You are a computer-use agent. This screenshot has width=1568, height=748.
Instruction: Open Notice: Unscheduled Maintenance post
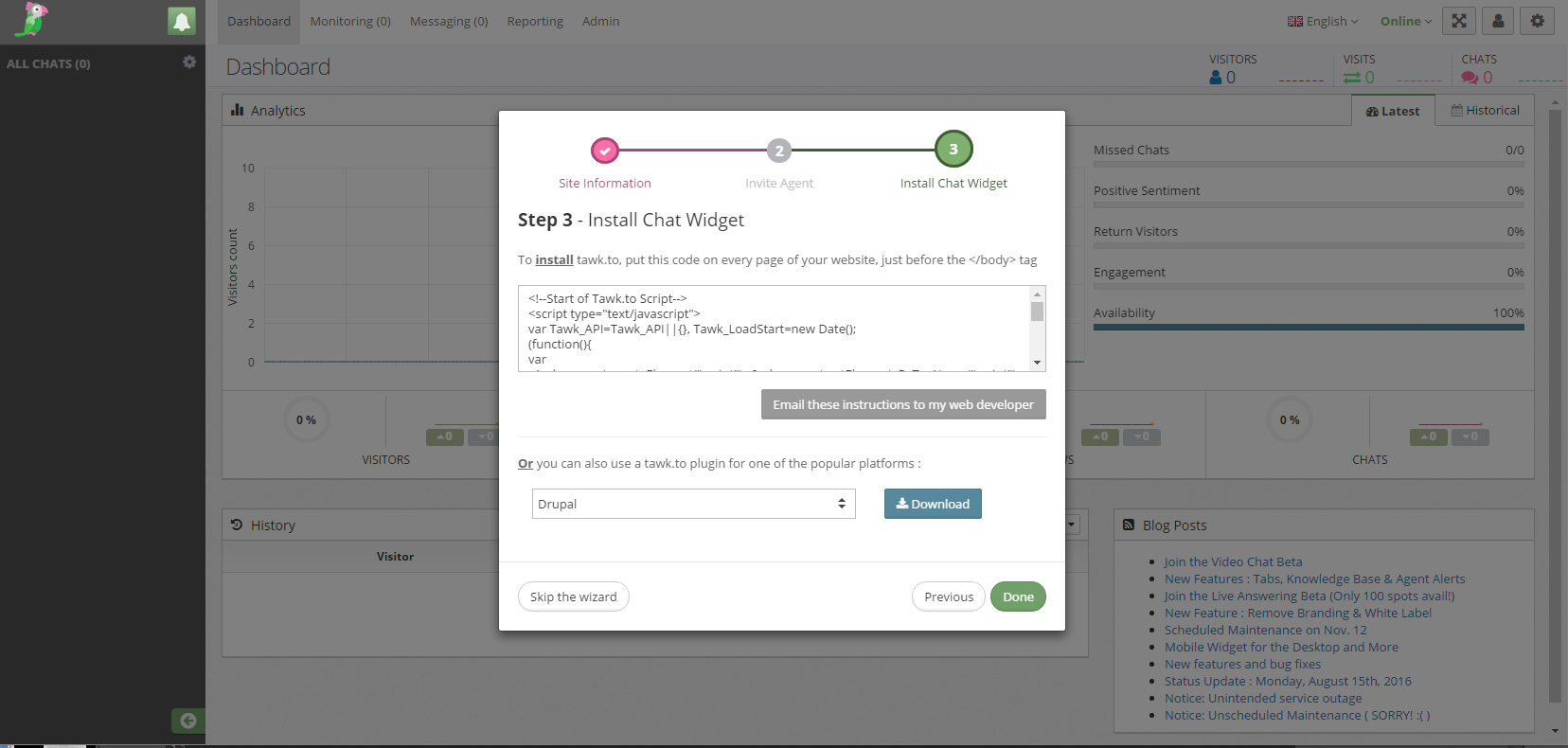pos(1297,715)
